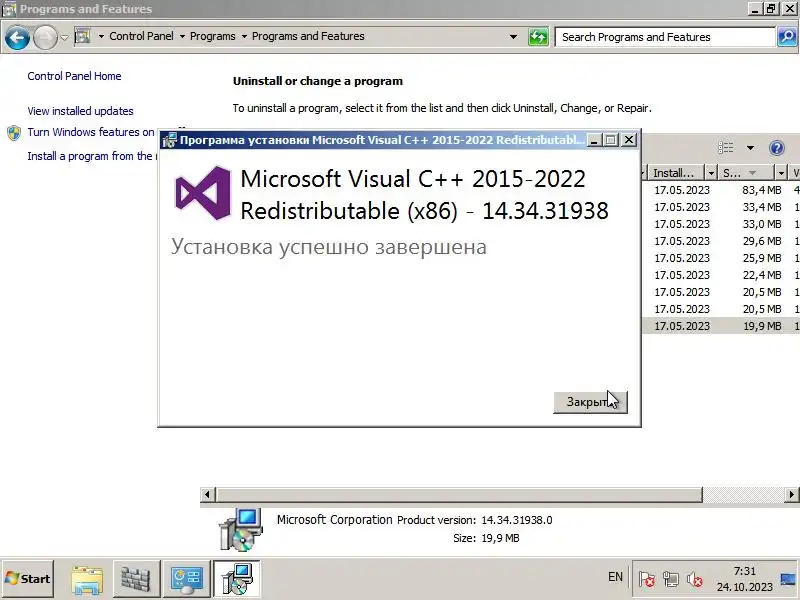Switch to the installer taskbar button
The height and width of the screenshot is (600, 800).
click(x=237, y=579)
